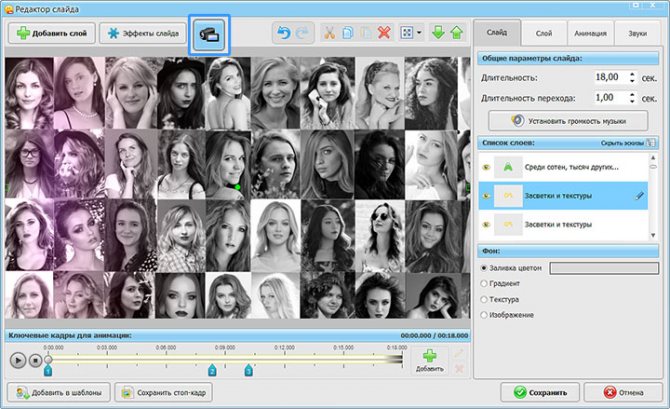This screenshot has width=670, height=409.
Task: Select the Градиент background option
Action: point(486,283)
